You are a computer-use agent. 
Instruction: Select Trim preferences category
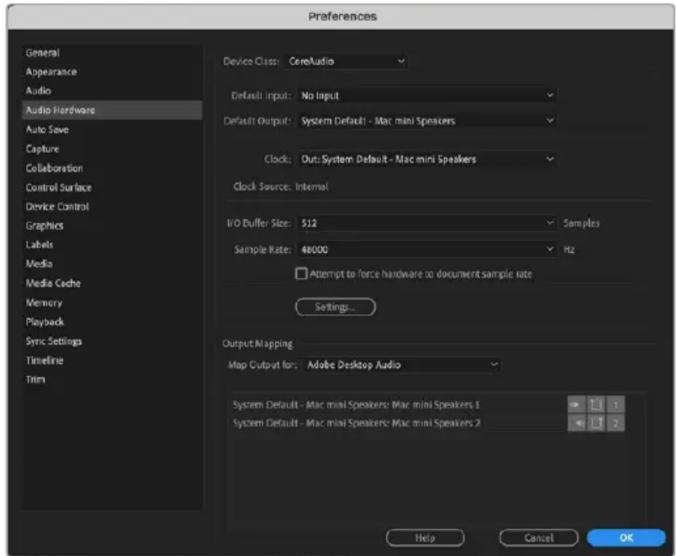point(112,379)
